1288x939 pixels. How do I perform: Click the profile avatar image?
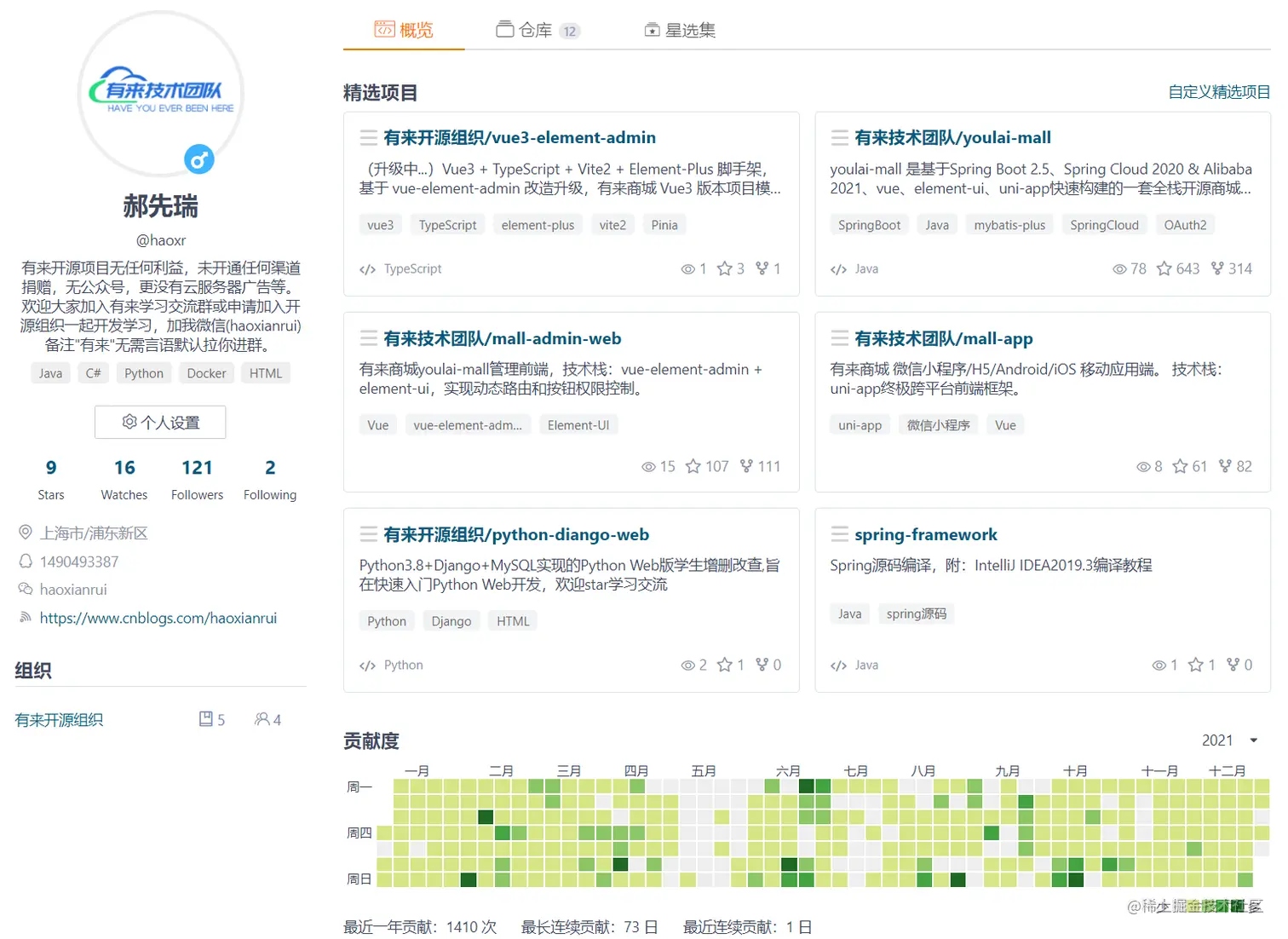point(160,92)
